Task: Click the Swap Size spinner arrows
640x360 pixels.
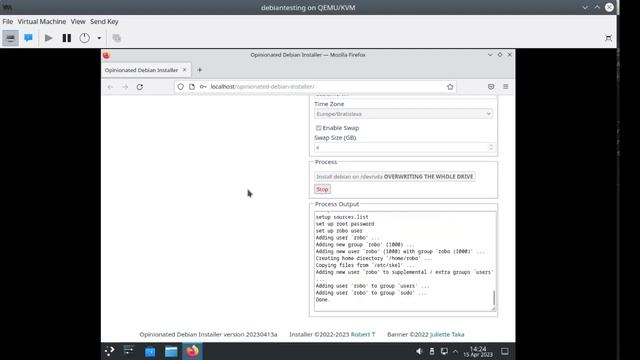Action: 491,147
